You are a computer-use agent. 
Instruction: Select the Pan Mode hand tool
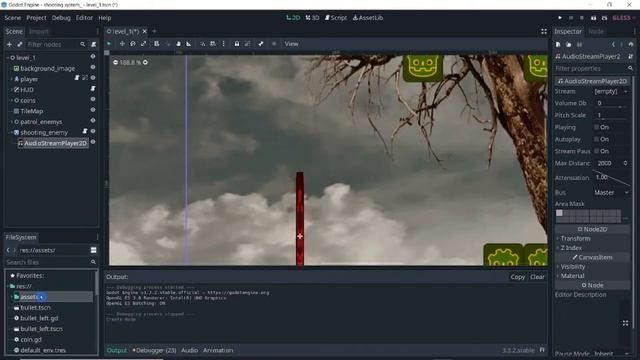178,44
